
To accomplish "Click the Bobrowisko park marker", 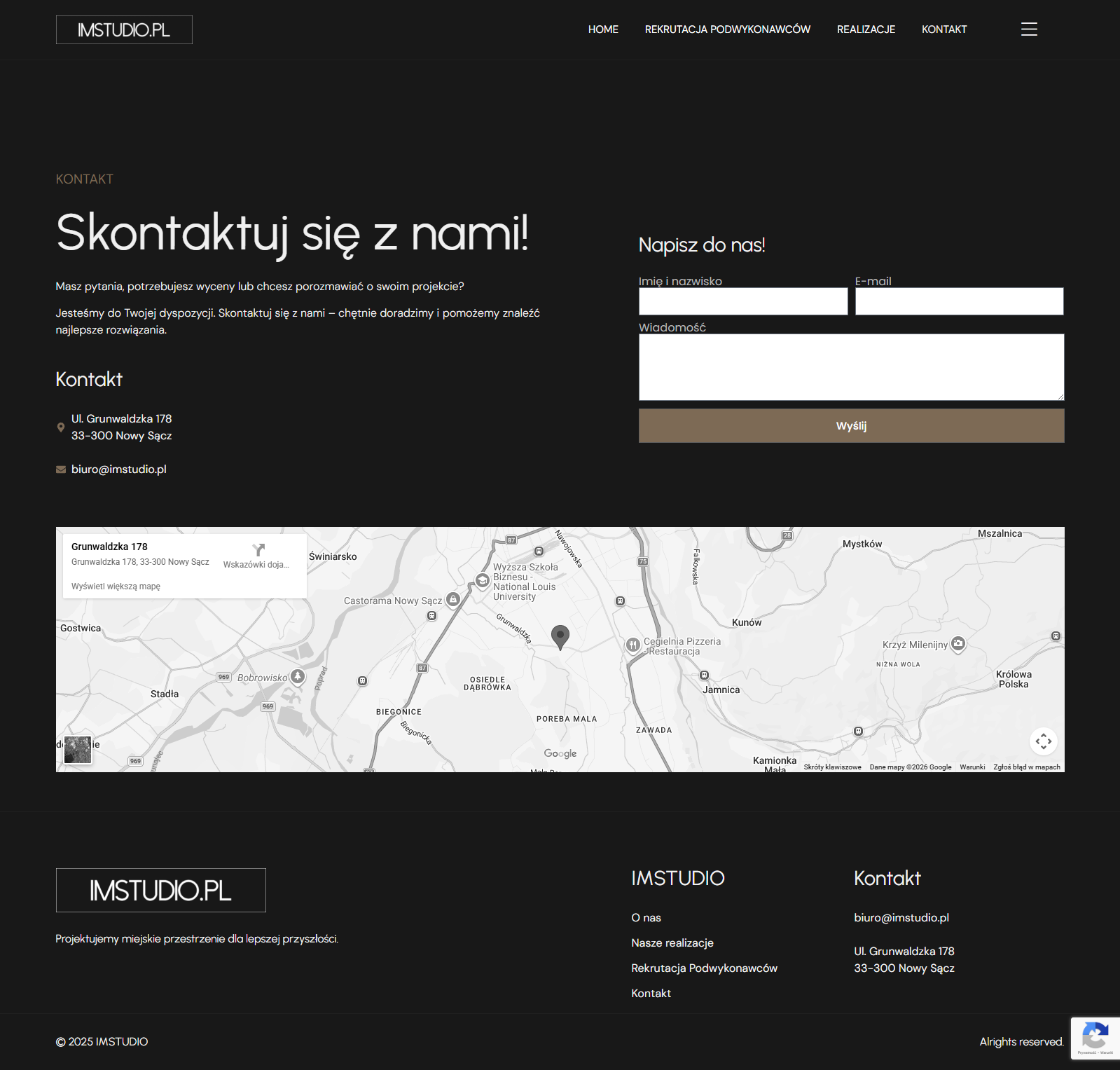I will coord(298,676).
